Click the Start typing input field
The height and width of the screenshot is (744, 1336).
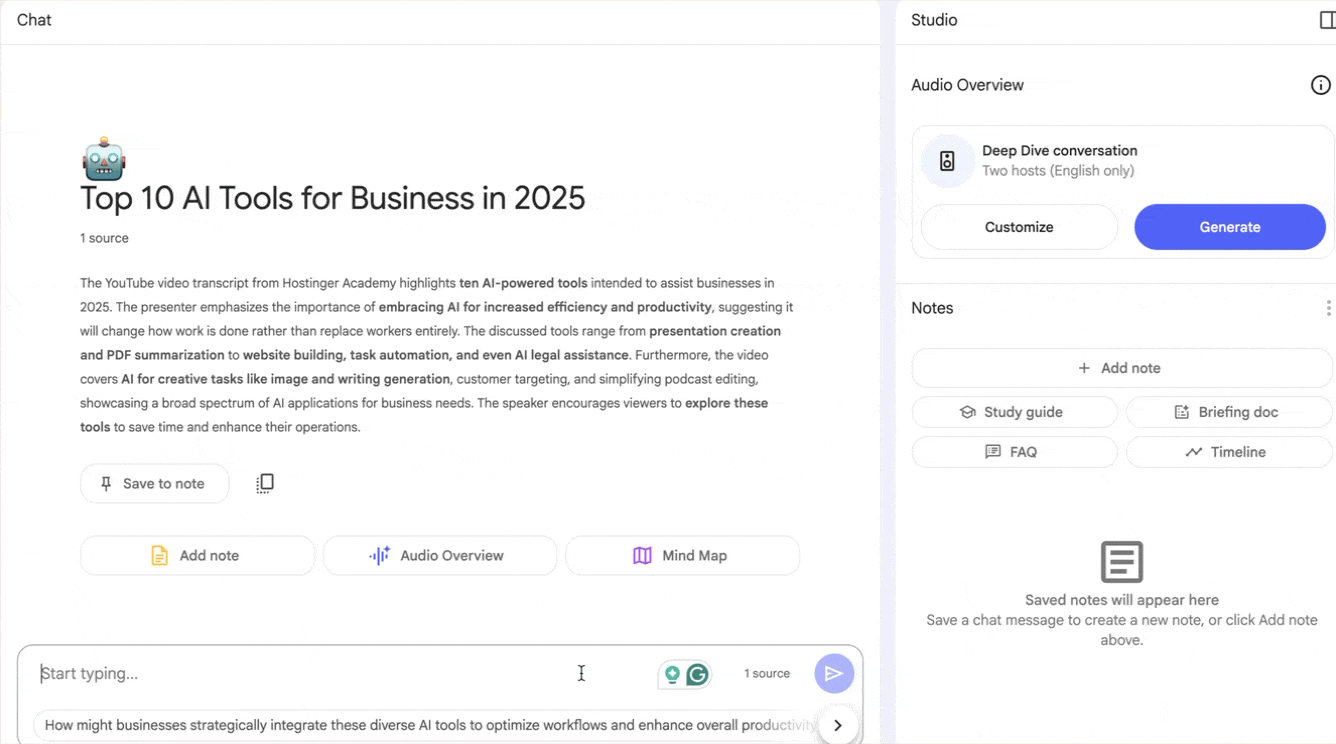(x=340, y=674)
